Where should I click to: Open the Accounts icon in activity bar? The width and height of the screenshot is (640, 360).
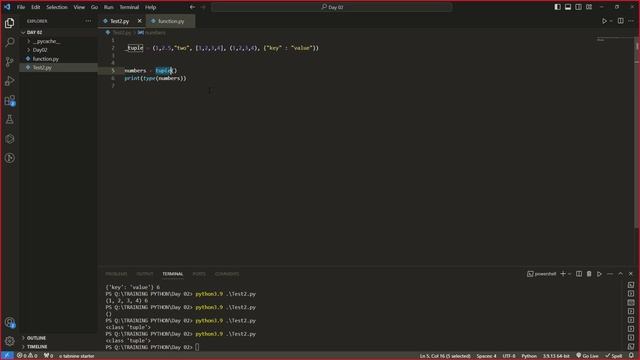(9, 322)
